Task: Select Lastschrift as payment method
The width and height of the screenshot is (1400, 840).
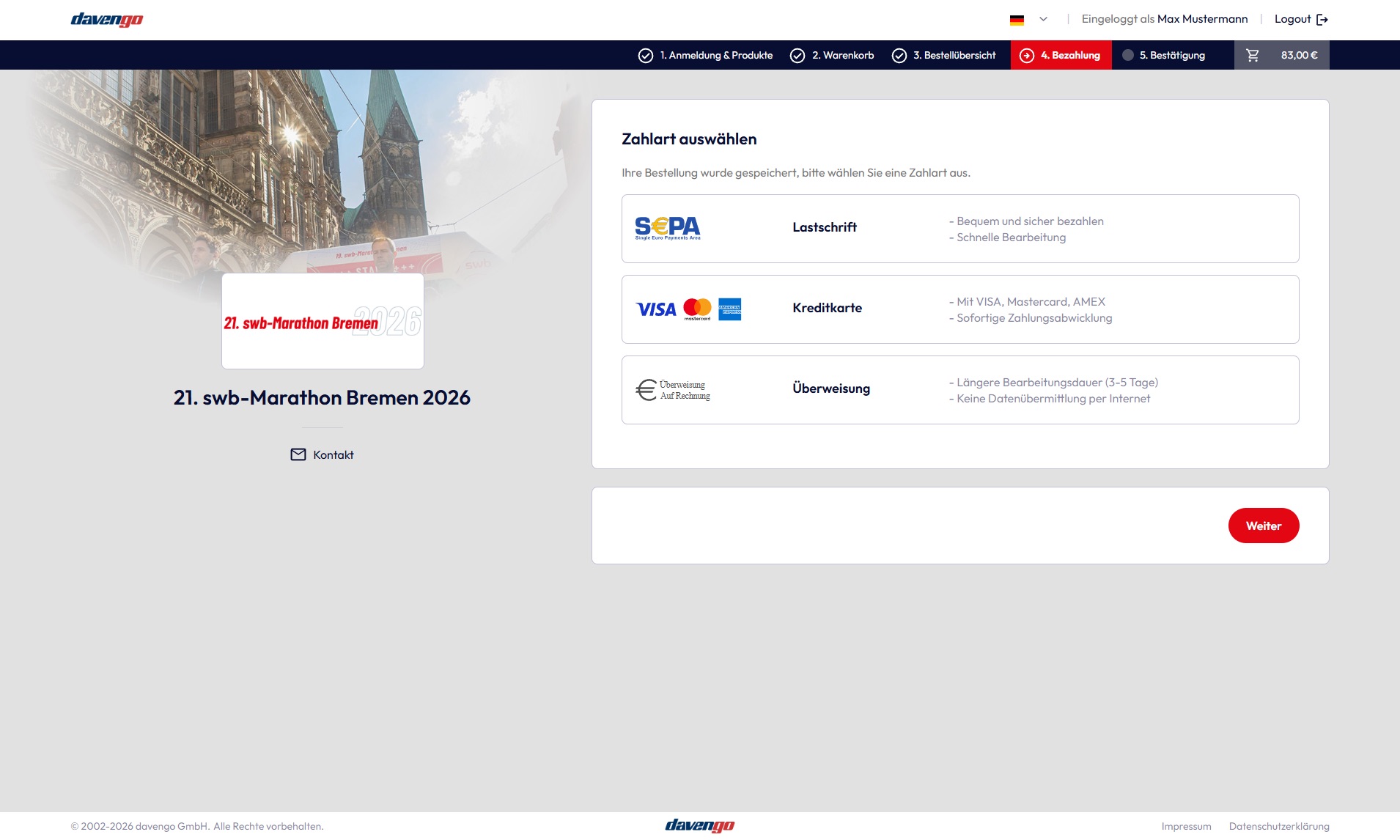Action: [824, 228]
